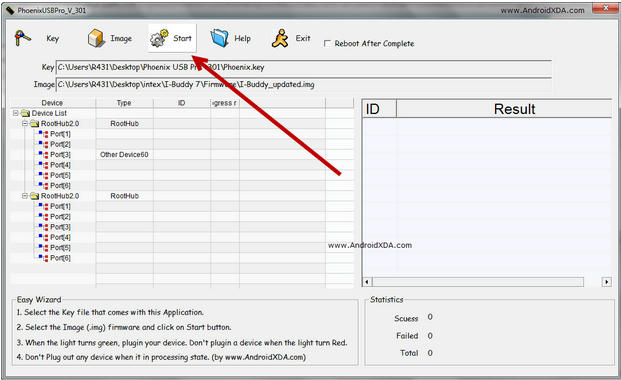Click the Help button label
The height and width of the screenshot is (380, 621).
242,38
